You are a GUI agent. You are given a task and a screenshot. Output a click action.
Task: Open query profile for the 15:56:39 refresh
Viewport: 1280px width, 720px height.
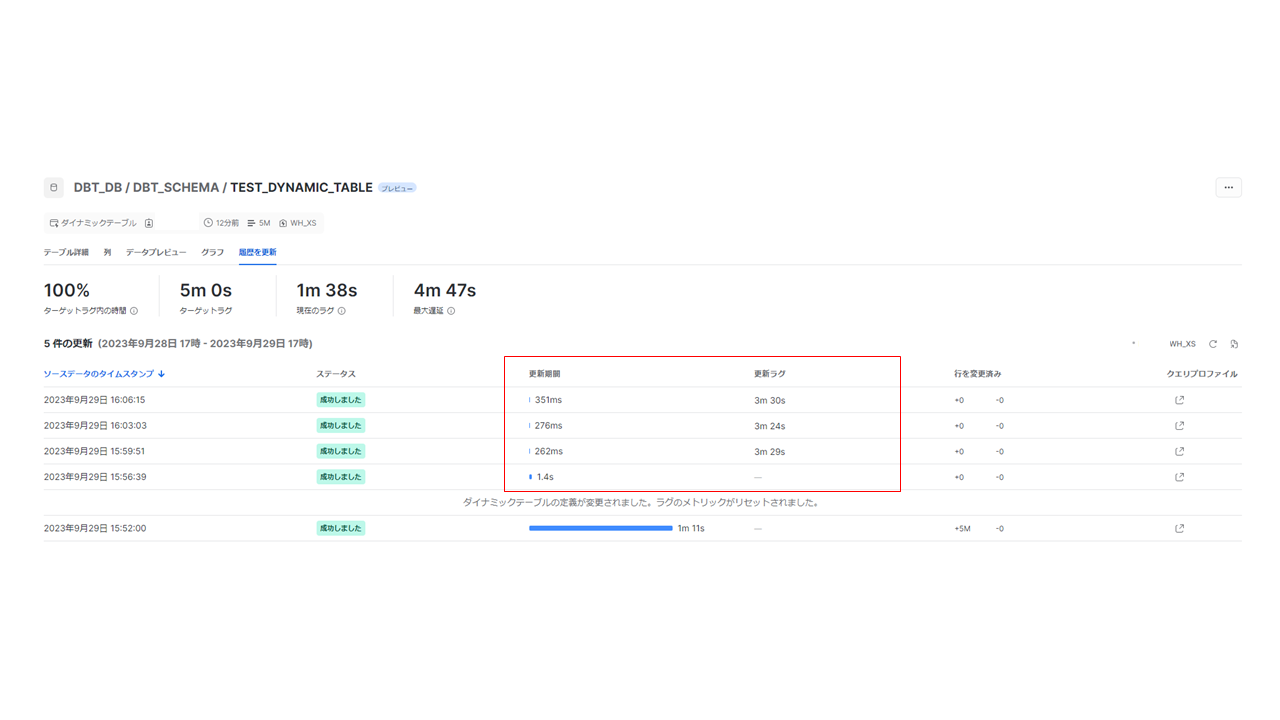[1179, 477]
